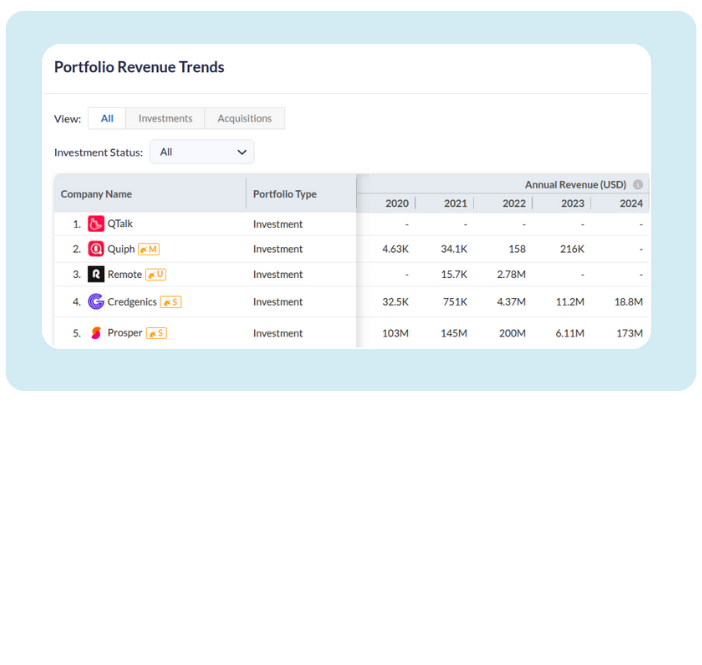Screen dimensions: 702x665
Task: Select Quiph's 34.1K revenue cell
Action: click(454, 249)
